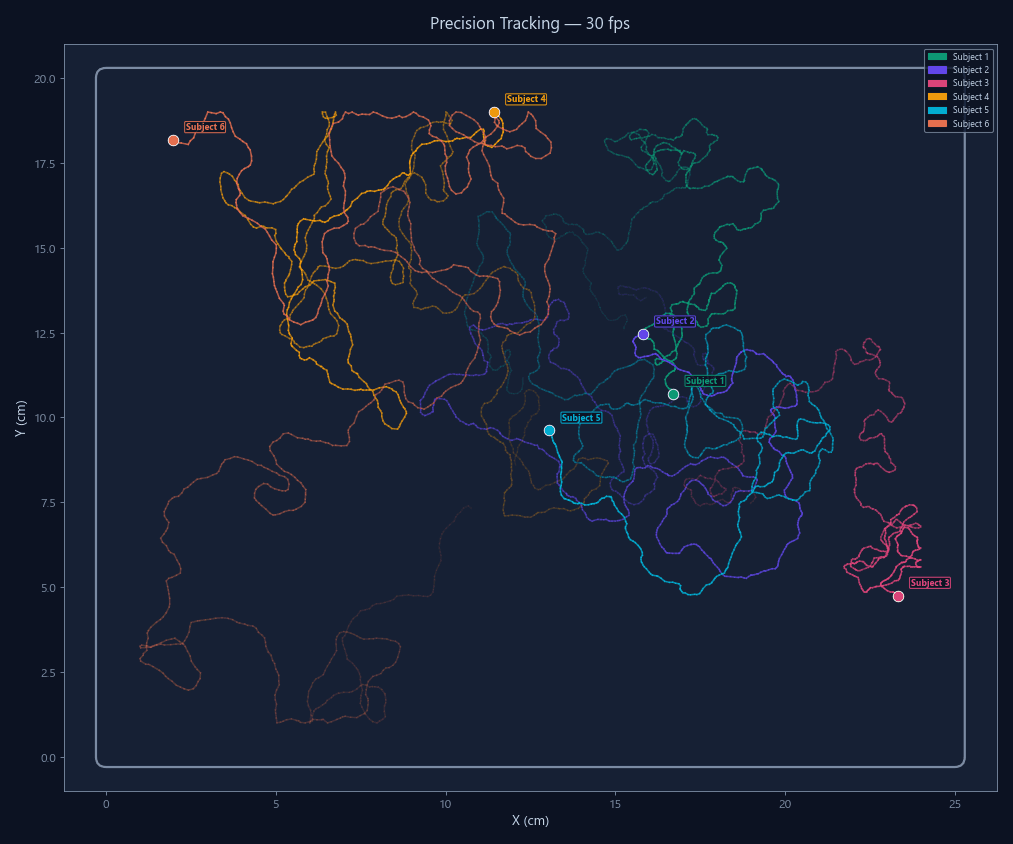The image size is (1013, 844).
Task: Click Subject 5's cyan endpoint marker dot
Action: tap(549, 429)
